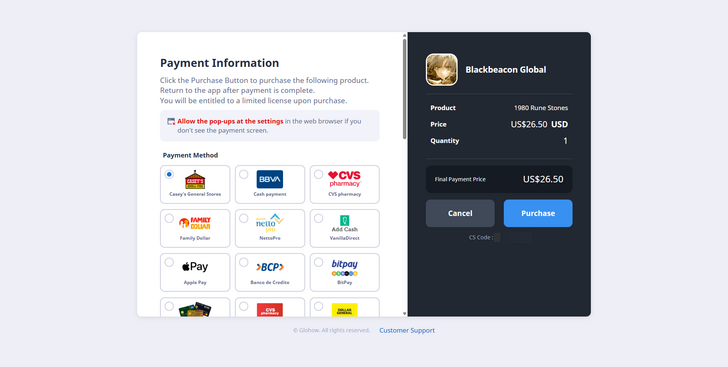Click the BBVA logo
Image resolution: width=728 pixels, height=367 pixels.
[270, 179]
